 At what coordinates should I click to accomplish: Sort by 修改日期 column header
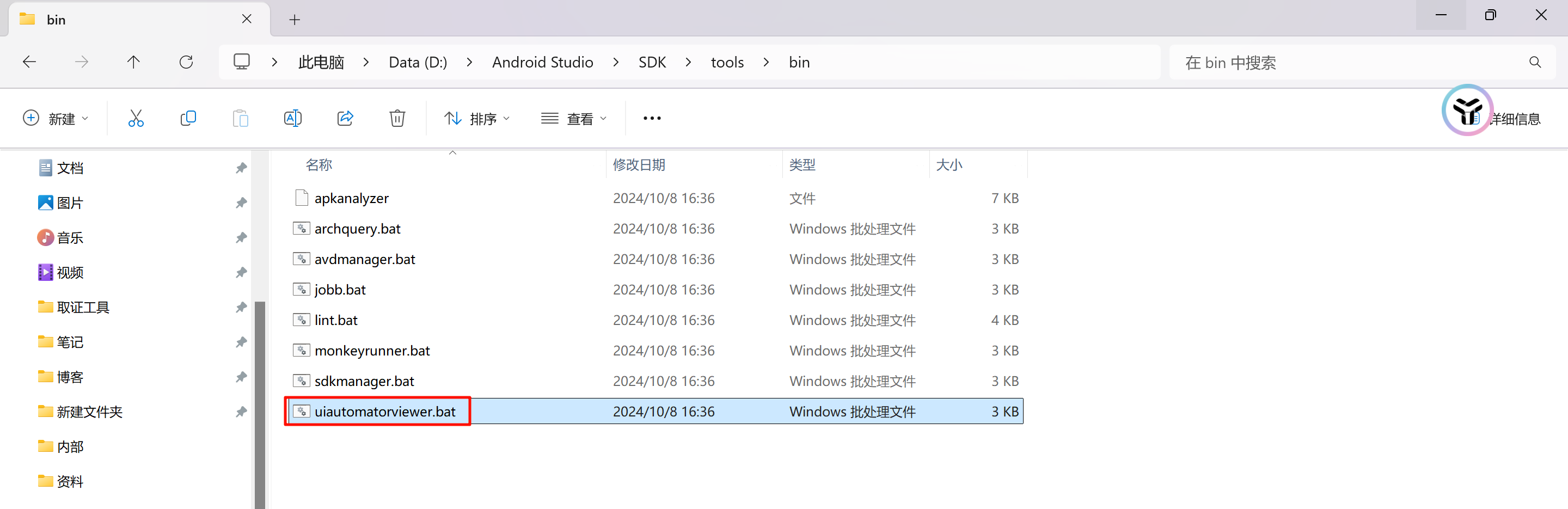pos(639,164)
